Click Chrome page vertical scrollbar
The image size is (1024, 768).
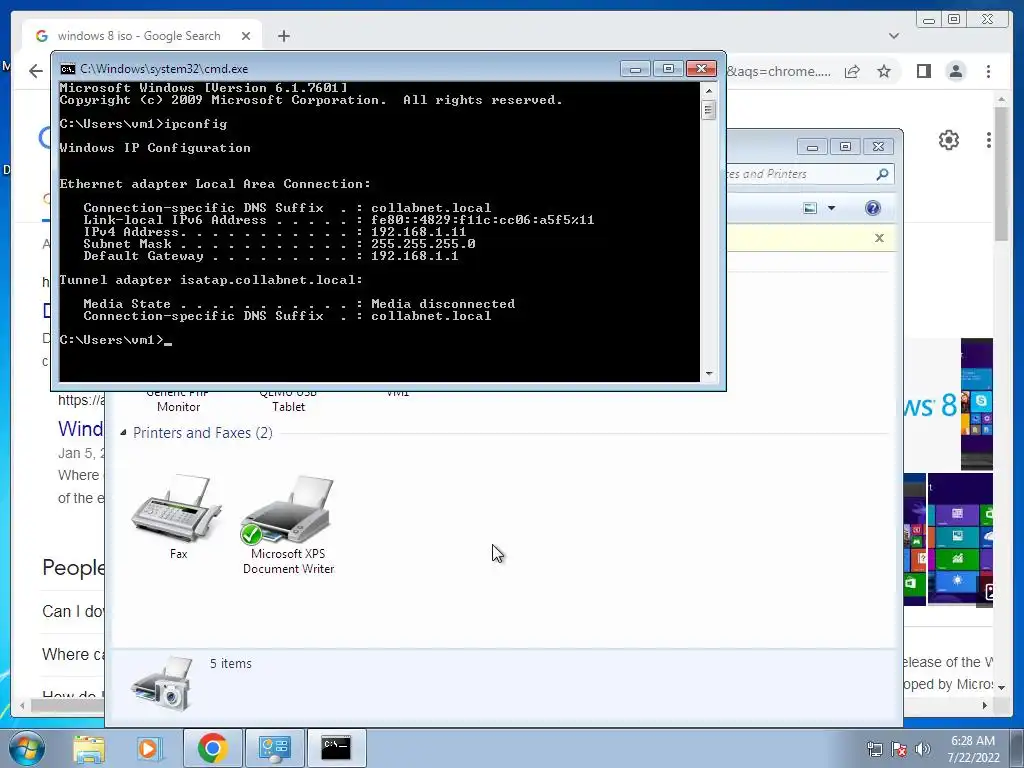(1002, 173)
